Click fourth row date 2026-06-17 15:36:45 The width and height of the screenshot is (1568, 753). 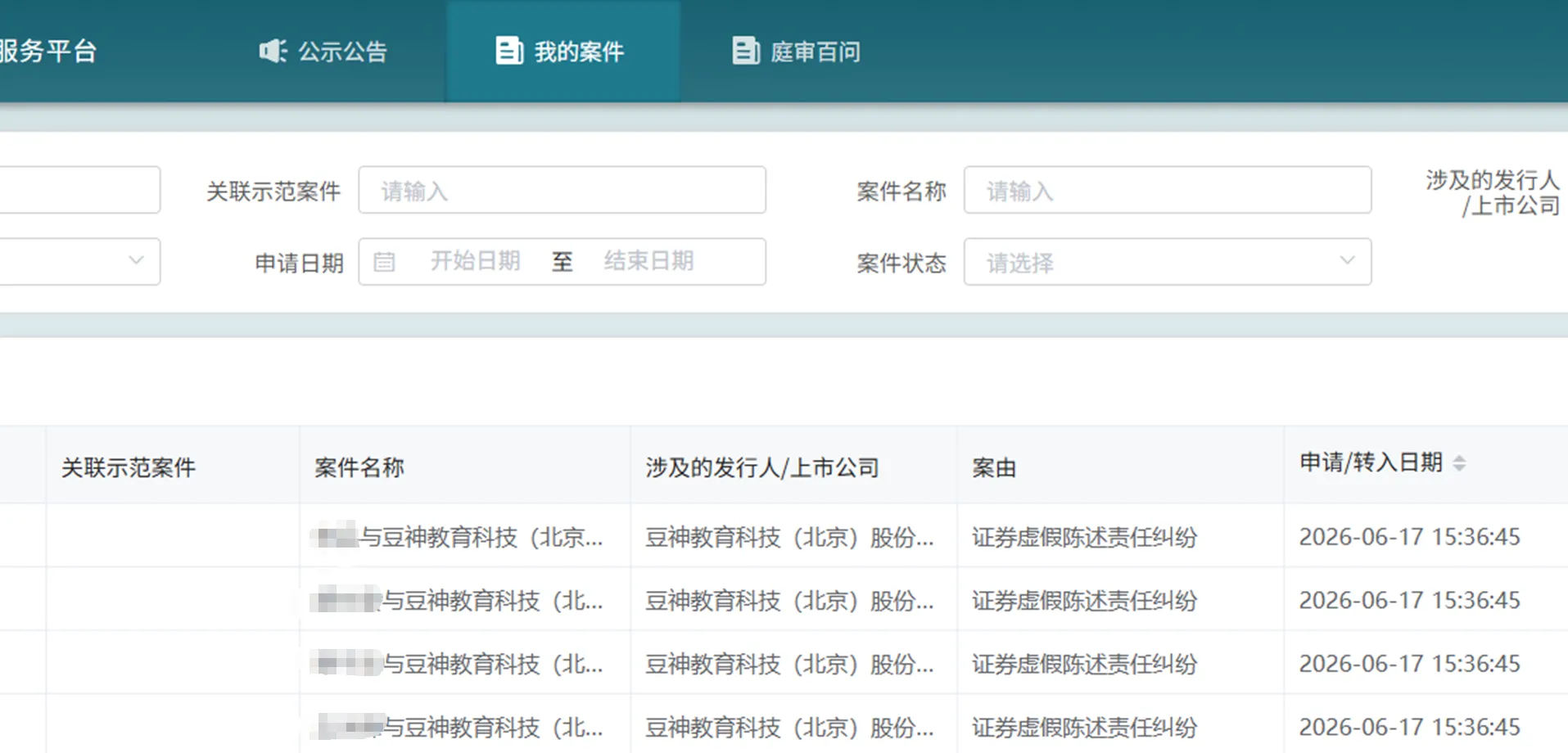(1410, 727)
